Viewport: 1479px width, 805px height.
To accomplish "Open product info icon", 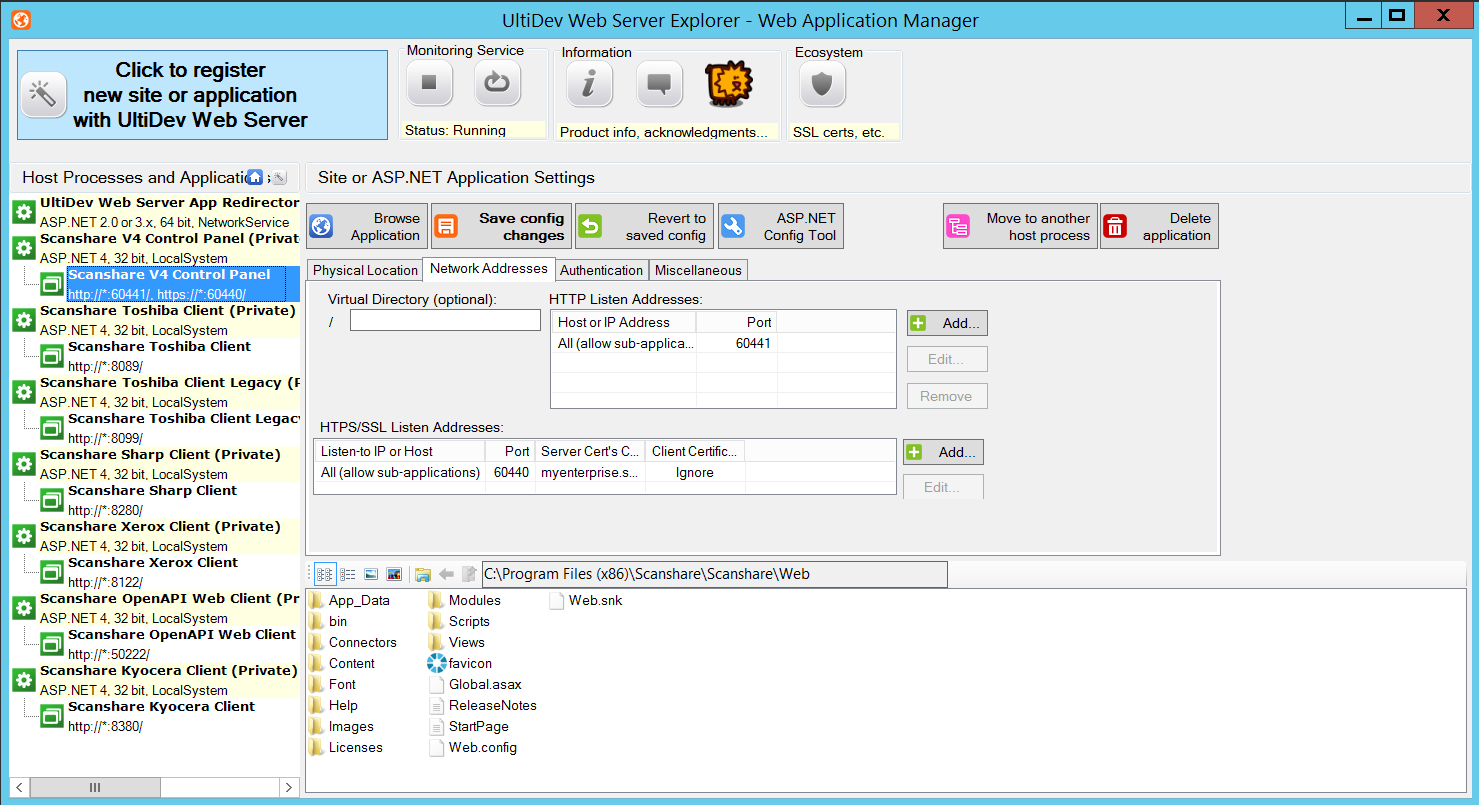I will (590, 84).
